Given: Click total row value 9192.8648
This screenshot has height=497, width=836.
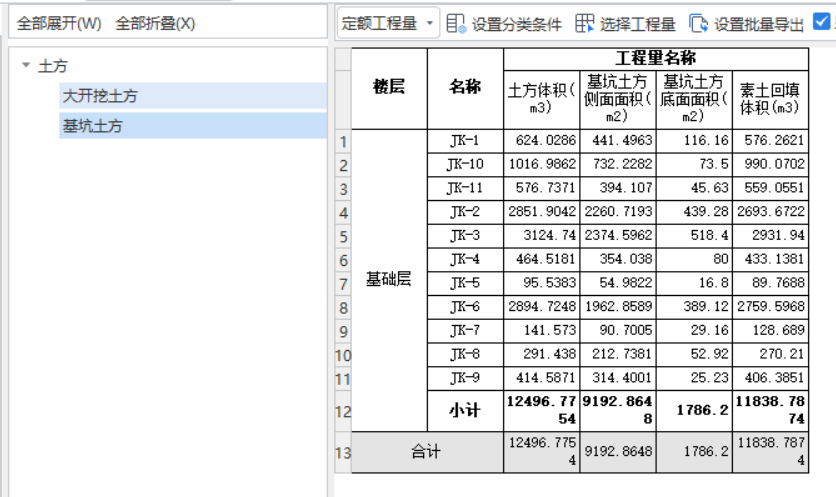Looking at the screenshot, I should coord(618,452).
